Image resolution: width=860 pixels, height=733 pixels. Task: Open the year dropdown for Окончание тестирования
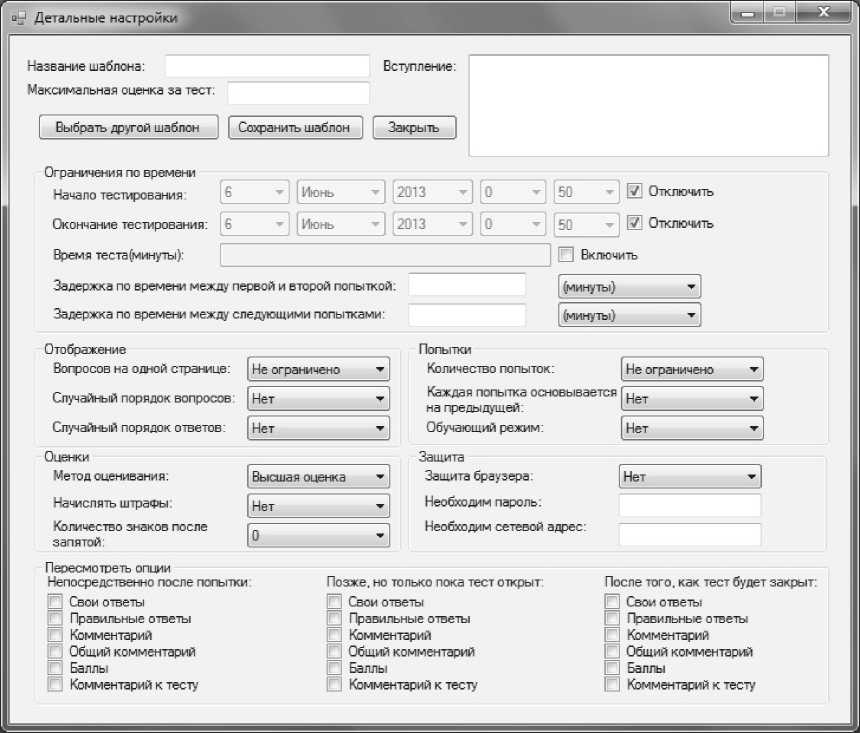coord(432,224)
